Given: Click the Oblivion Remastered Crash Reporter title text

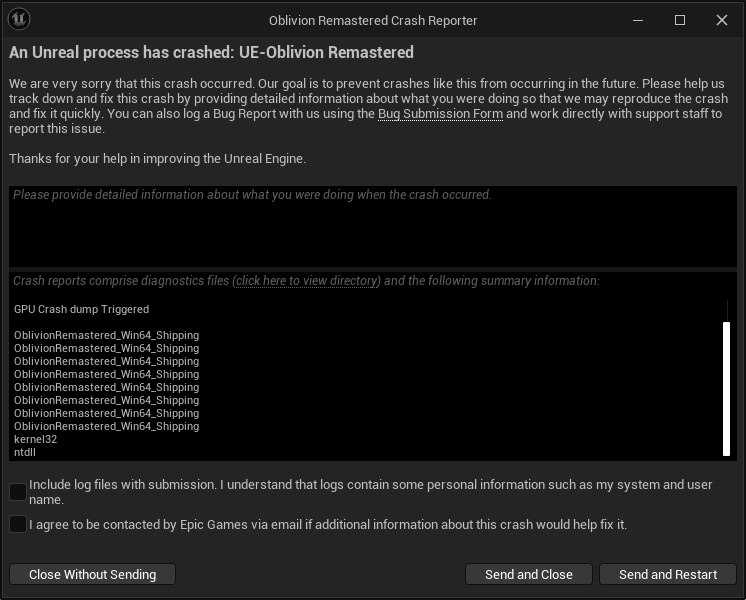Looking at the screenshot, I should (373, 20).
